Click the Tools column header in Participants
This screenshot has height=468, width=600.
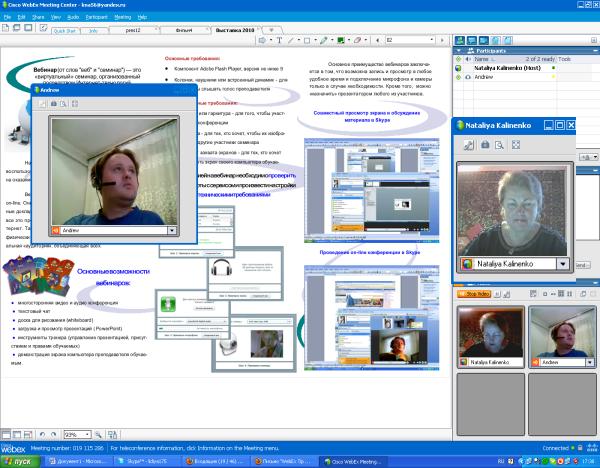[x=564, y=59]
